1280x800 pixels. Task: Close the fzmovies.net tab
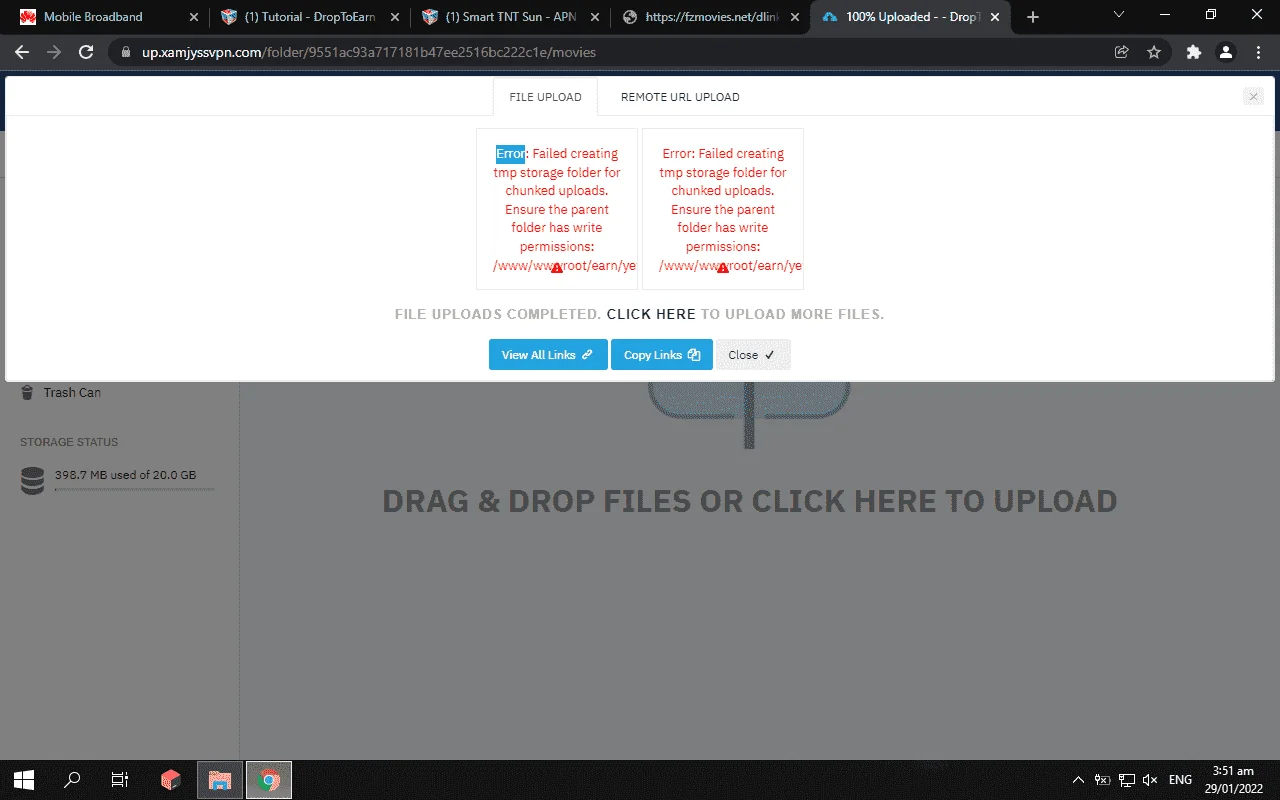coord(796,17)
